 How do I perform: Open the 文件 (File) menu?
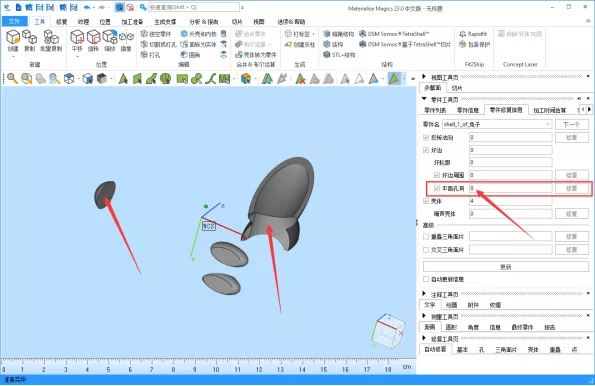(x=14, y=21)
